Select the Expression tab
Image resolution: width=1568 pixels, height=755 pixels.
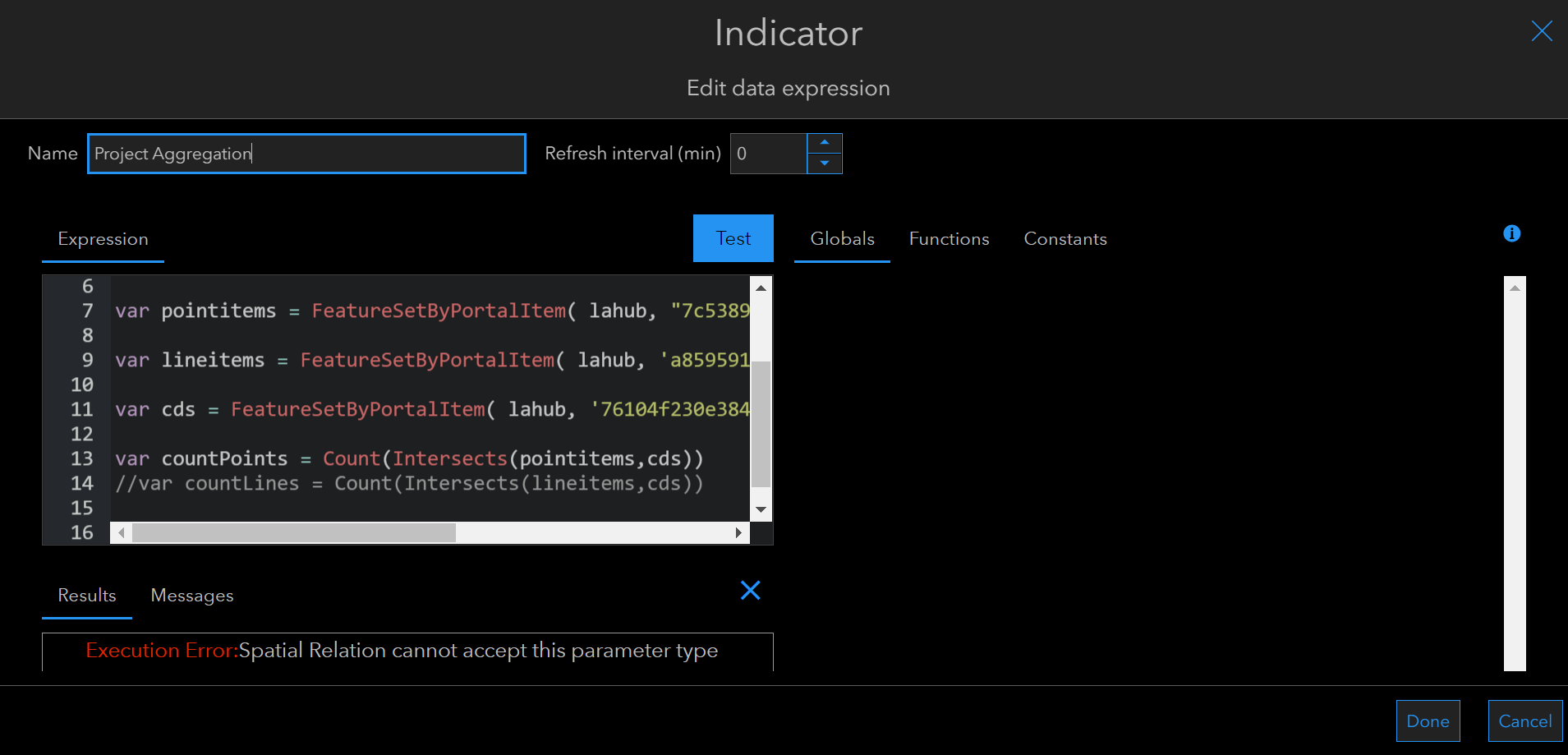103,238
